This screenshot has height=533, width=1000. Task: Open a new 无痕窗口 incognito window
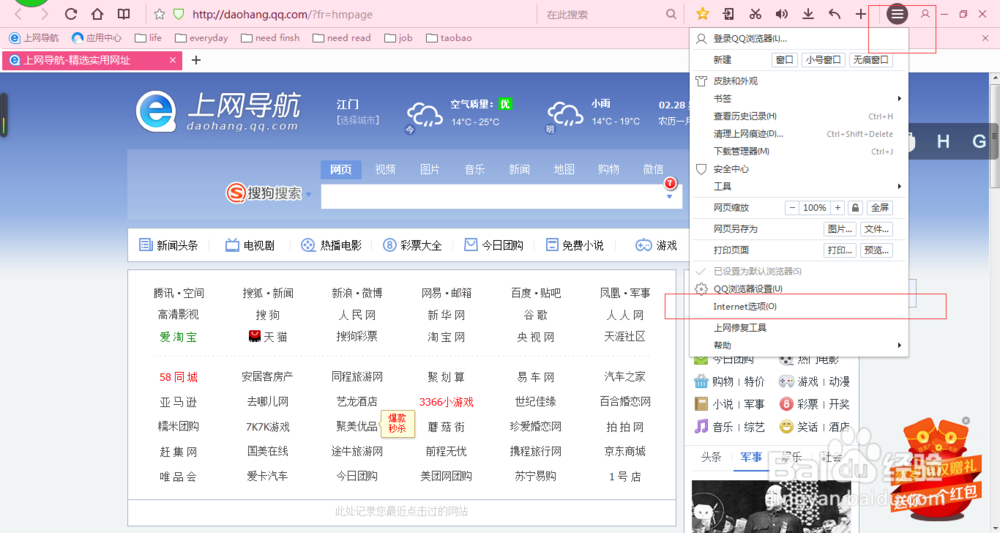(x=871, y=60)
